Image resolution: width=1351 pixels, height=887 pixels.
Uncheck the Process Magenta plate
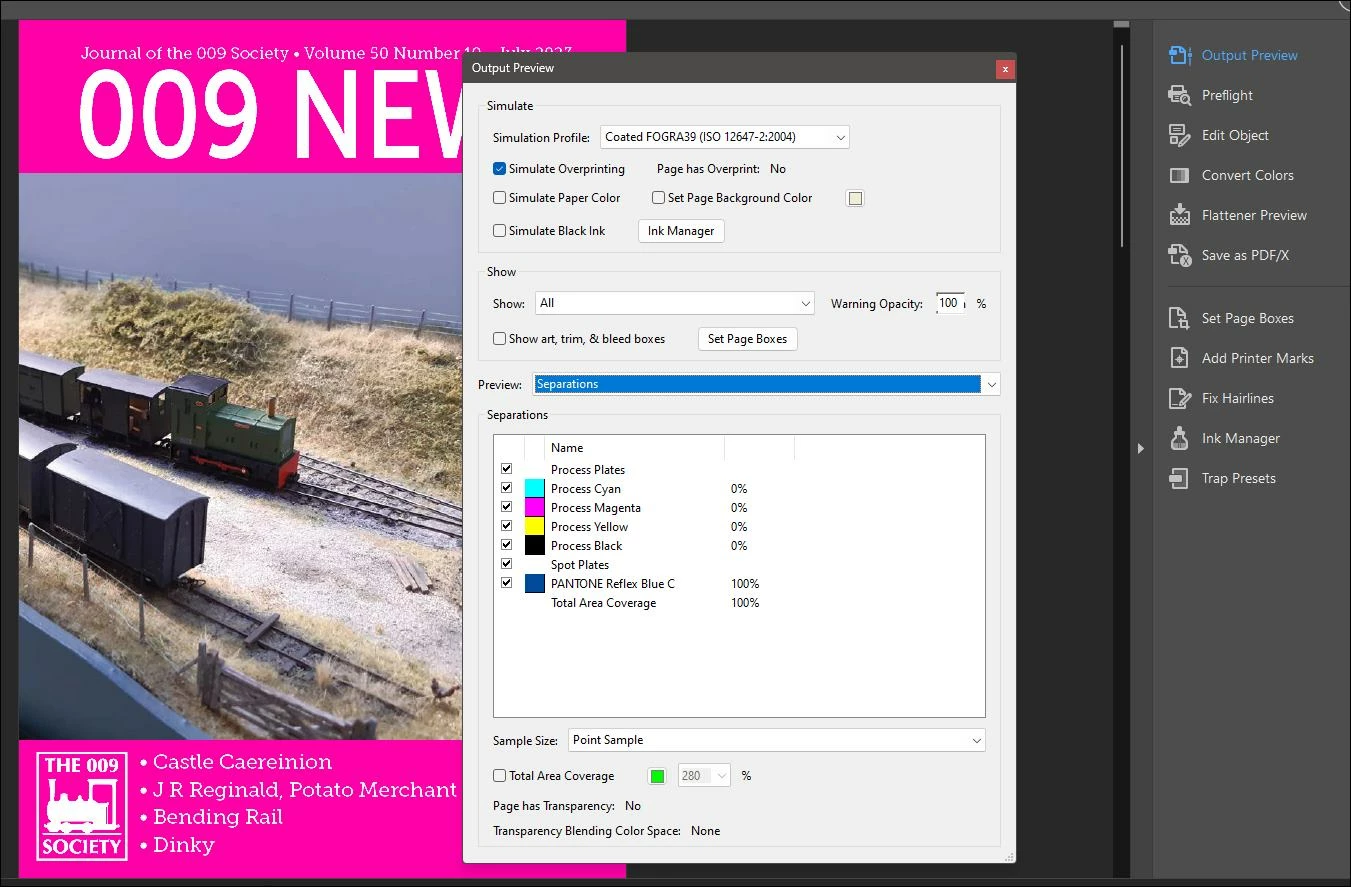(x=506, y=507)
